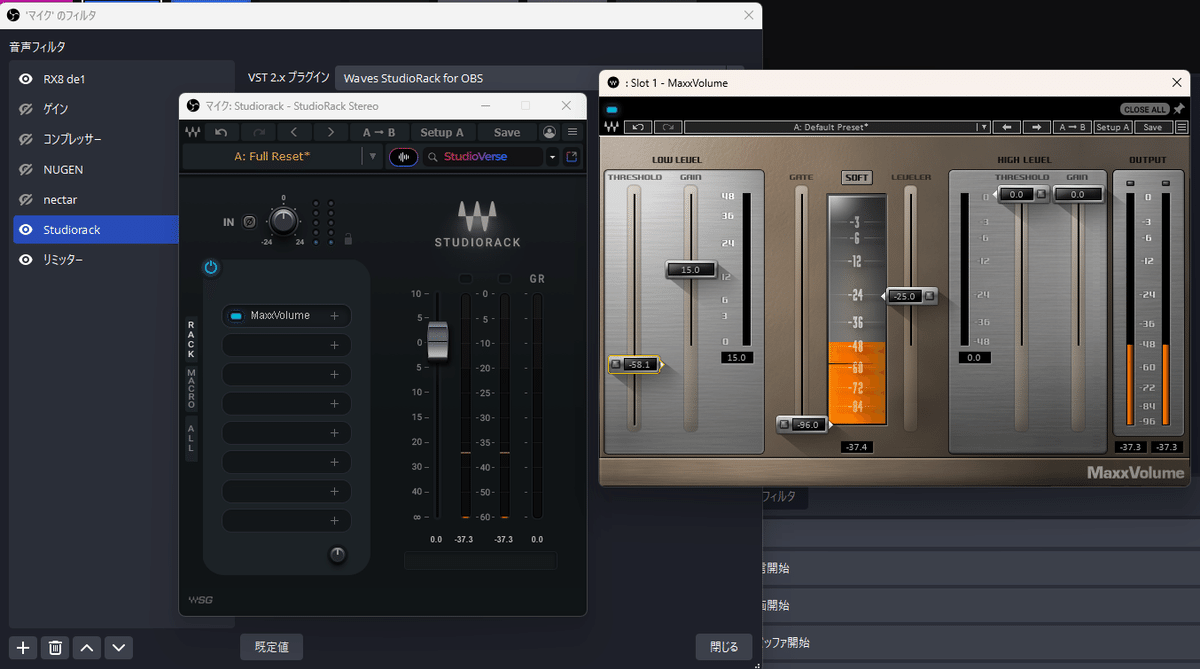Click the pin icon next to CLOSE ALL
Screen dimensions: 1200x669
tap(1178, 110)
